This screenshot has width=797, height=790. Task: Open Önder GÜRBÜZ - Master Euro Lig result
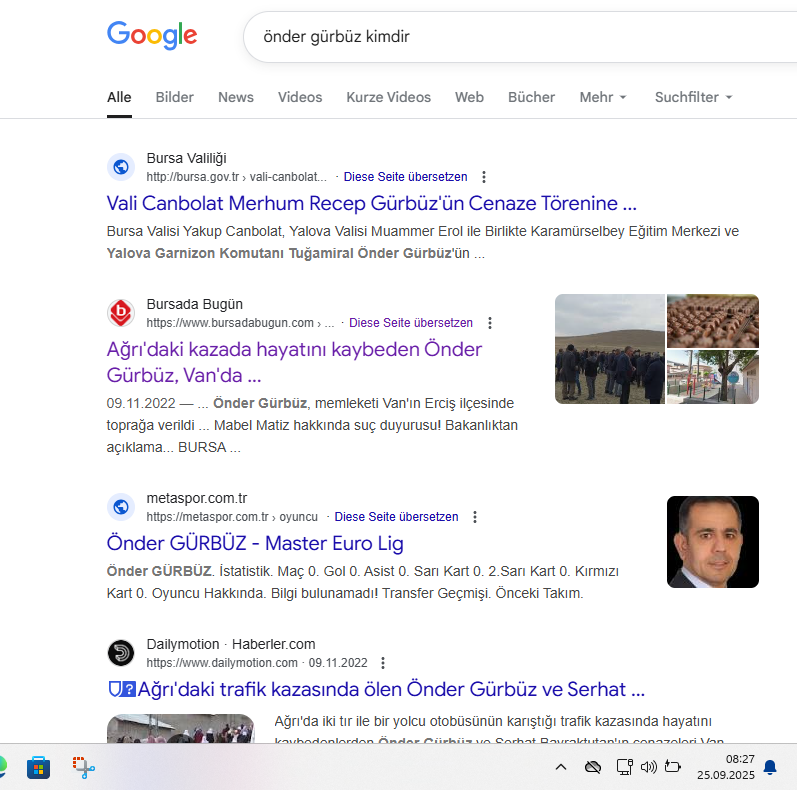pyautogui.click(x=255, y=543)
